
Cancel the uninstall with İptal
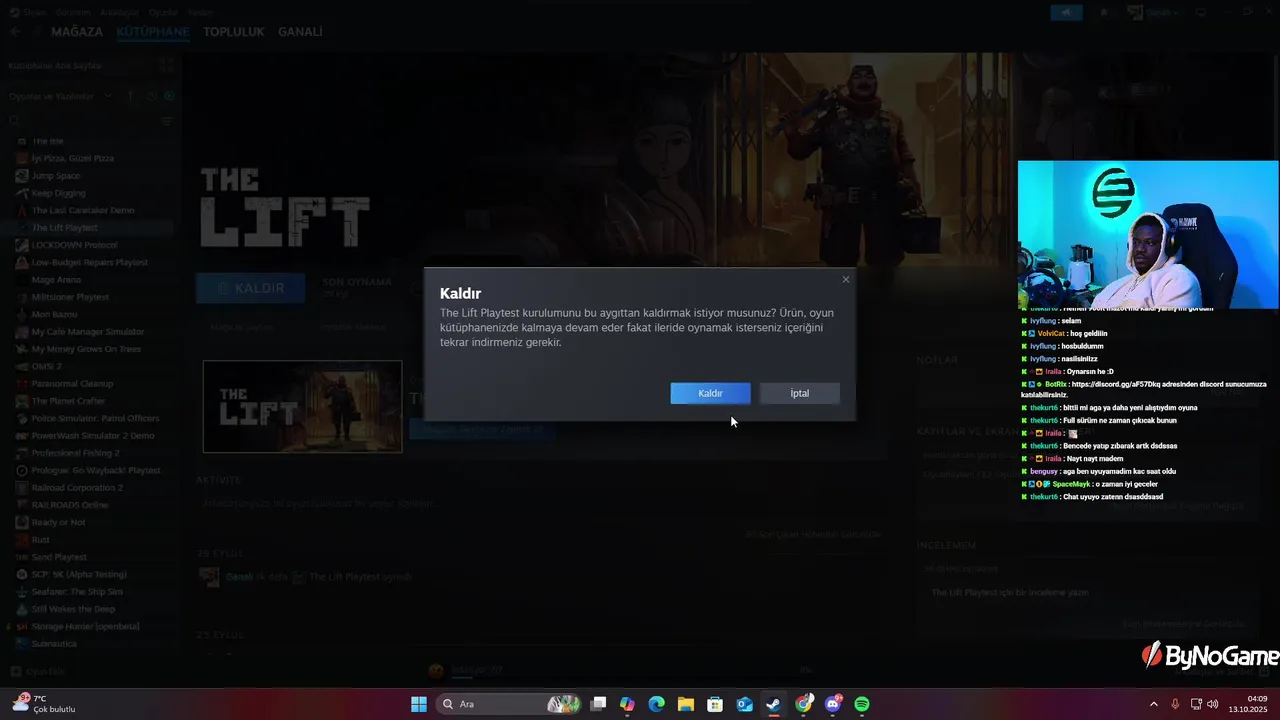[799, 393]
